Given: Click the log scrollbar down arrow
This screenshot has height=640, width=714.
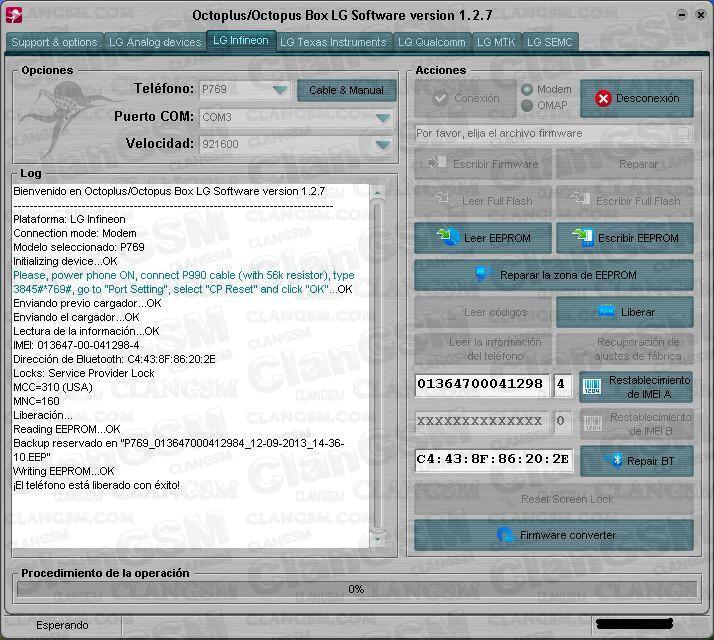Looking at the screenshot, I should click(377, 539).
